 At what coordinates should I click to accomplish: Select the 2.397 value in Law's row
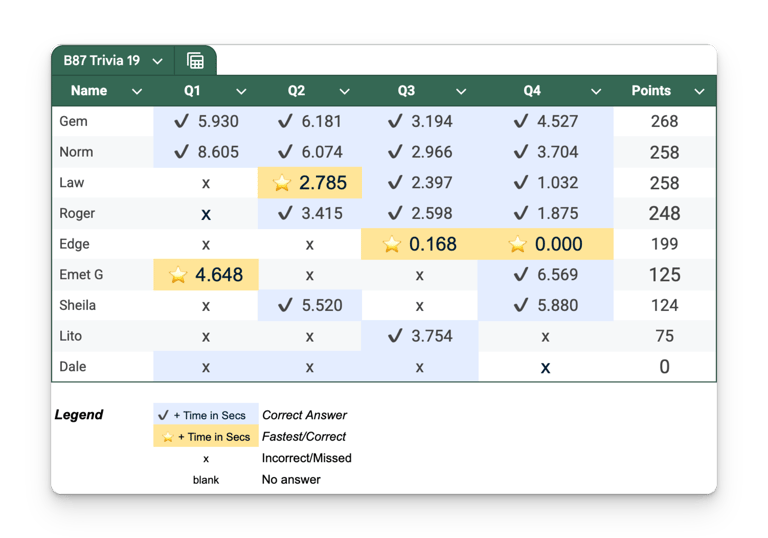click(432, 183)
